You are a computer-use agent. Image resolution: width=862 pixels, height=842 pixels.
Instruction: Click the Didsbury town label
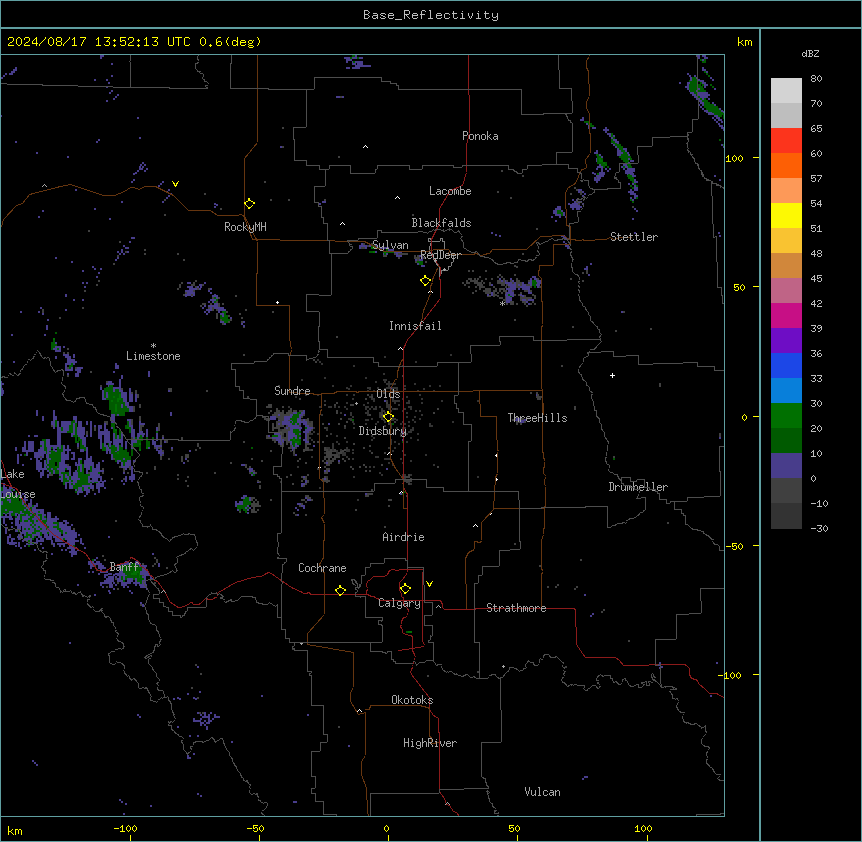click(x=383, y=431)
